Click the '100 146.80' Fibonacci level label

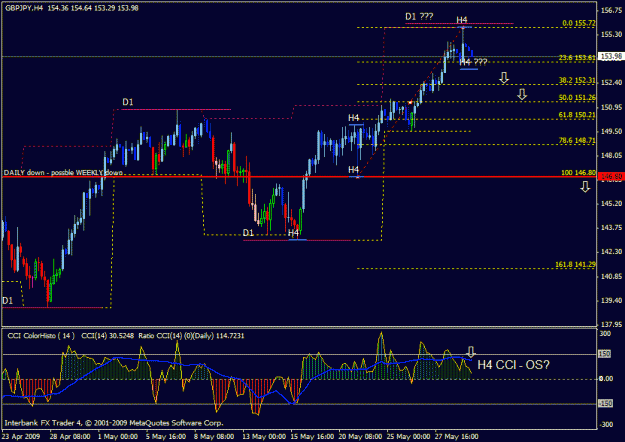pyautogui.click(x=578, y=173)
